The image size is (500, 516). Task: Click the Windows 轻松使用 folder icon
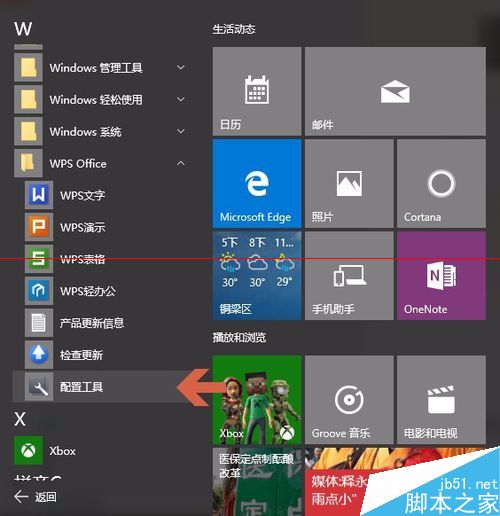[x=28, y=99]
